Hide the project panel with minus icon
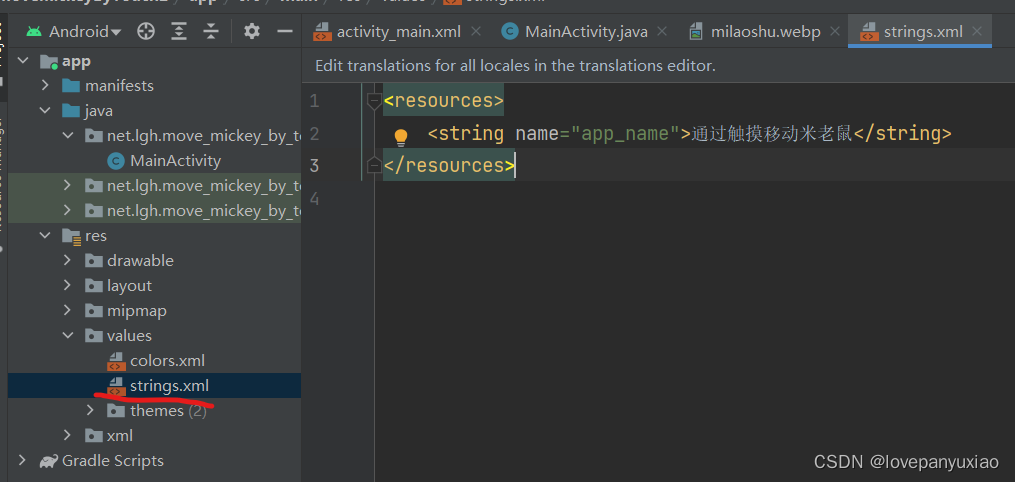The width and height of the screenshot is (1015, 482). point(285,31)
